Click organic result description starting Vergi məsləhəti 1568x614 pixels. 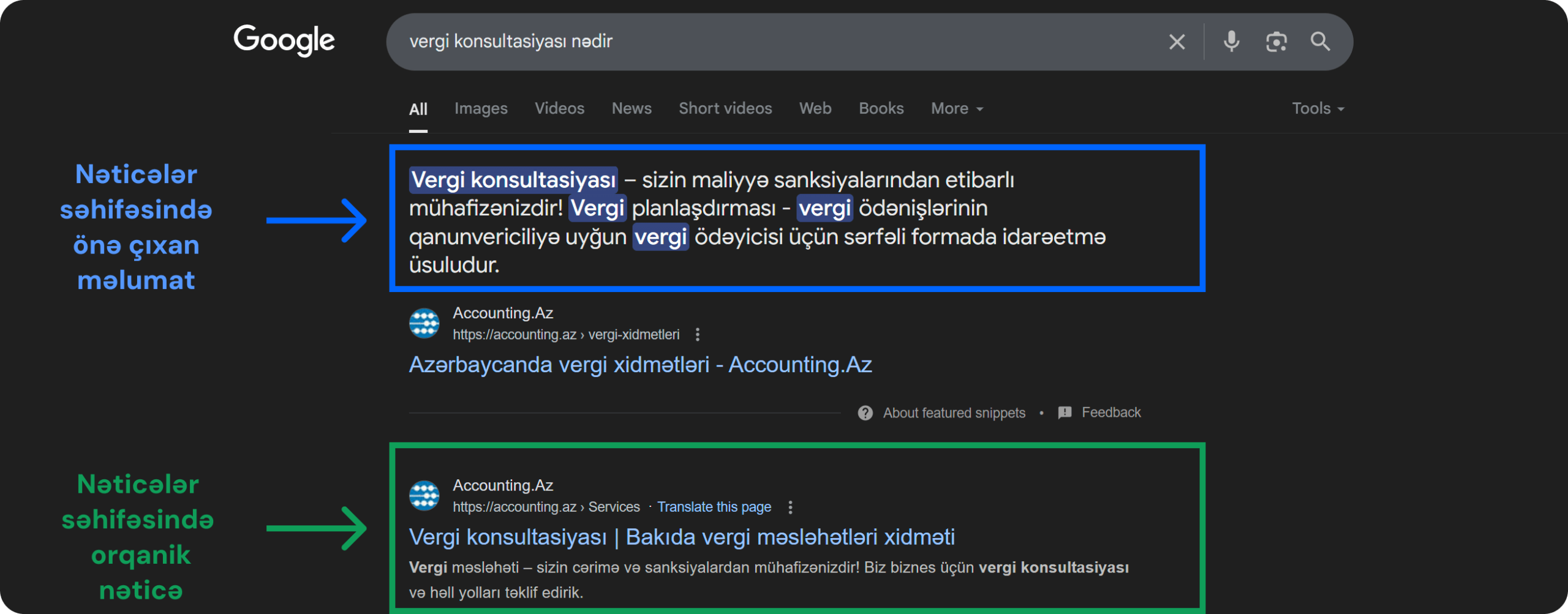769,580
